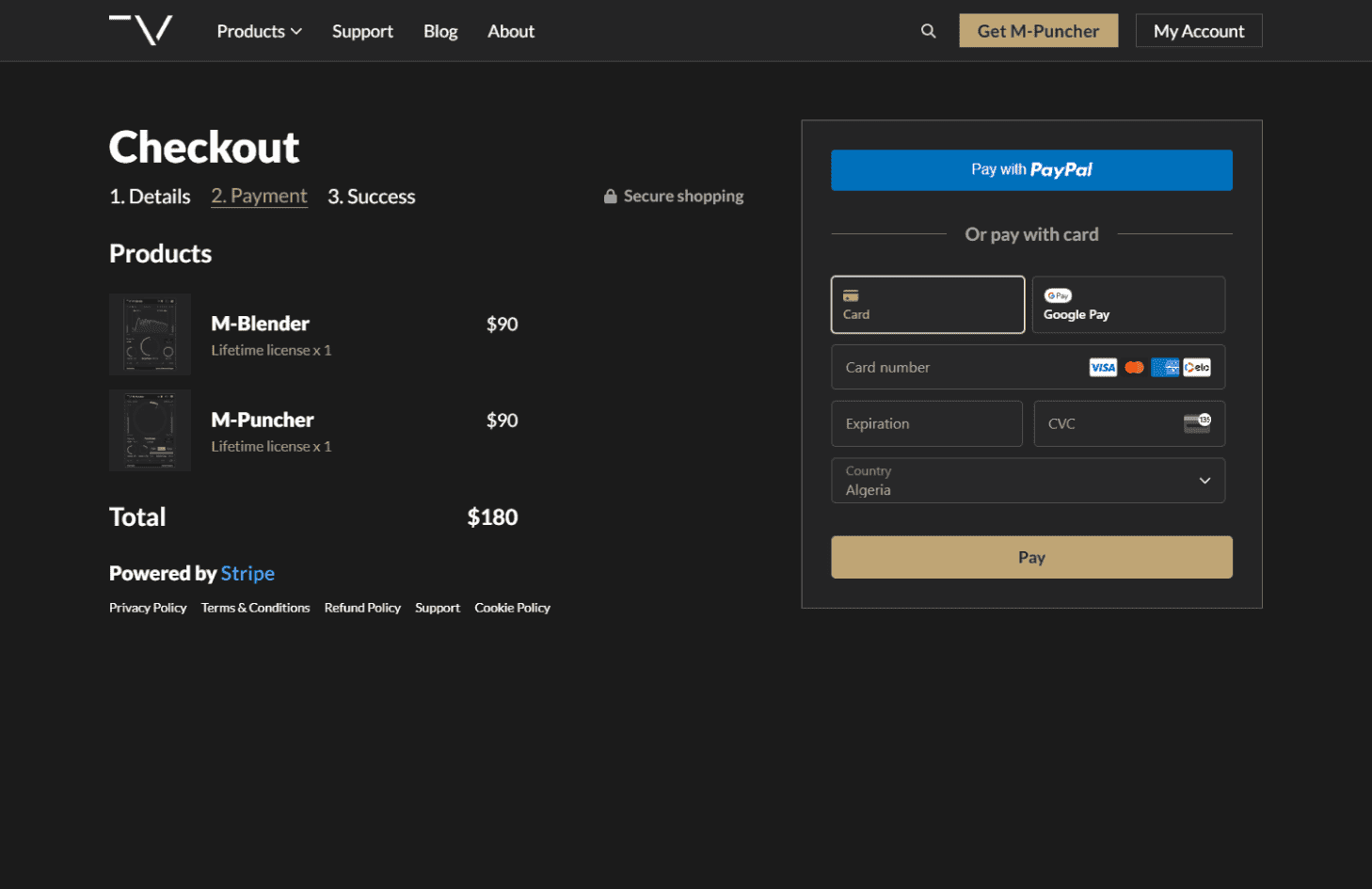Viewport: 1372px width, 889px height.
Task: Click the Mastercard icon in card field
Action: (1134, 368)
